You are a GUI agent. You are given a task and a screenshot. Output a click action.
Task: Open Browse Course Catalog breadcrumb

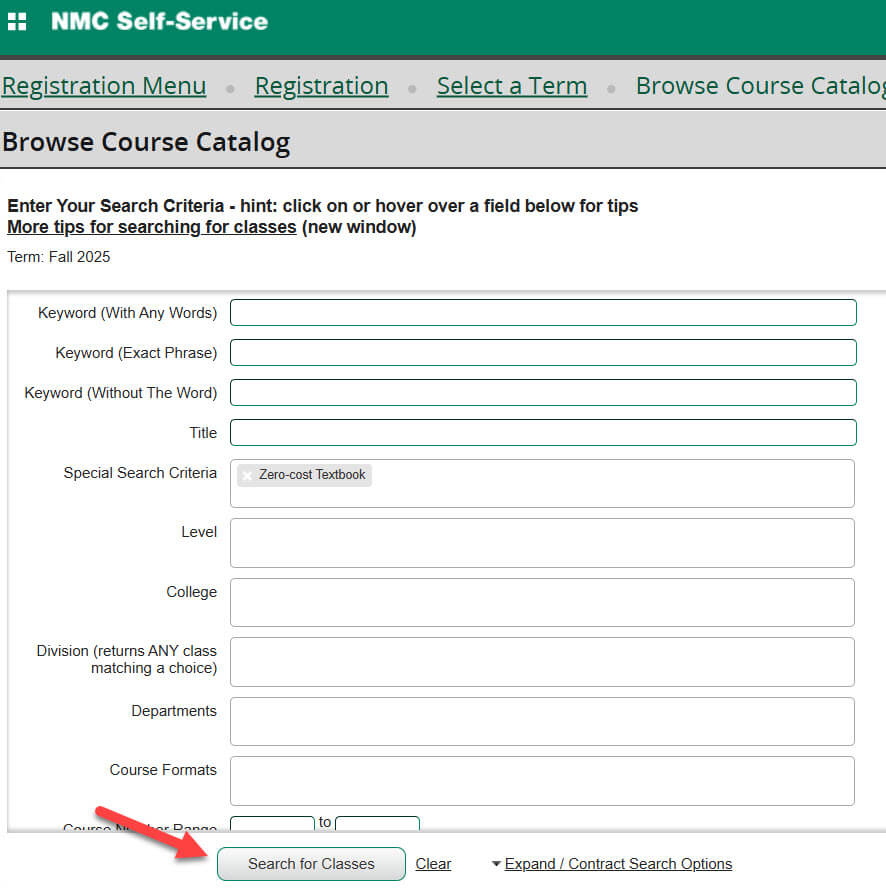760,86
